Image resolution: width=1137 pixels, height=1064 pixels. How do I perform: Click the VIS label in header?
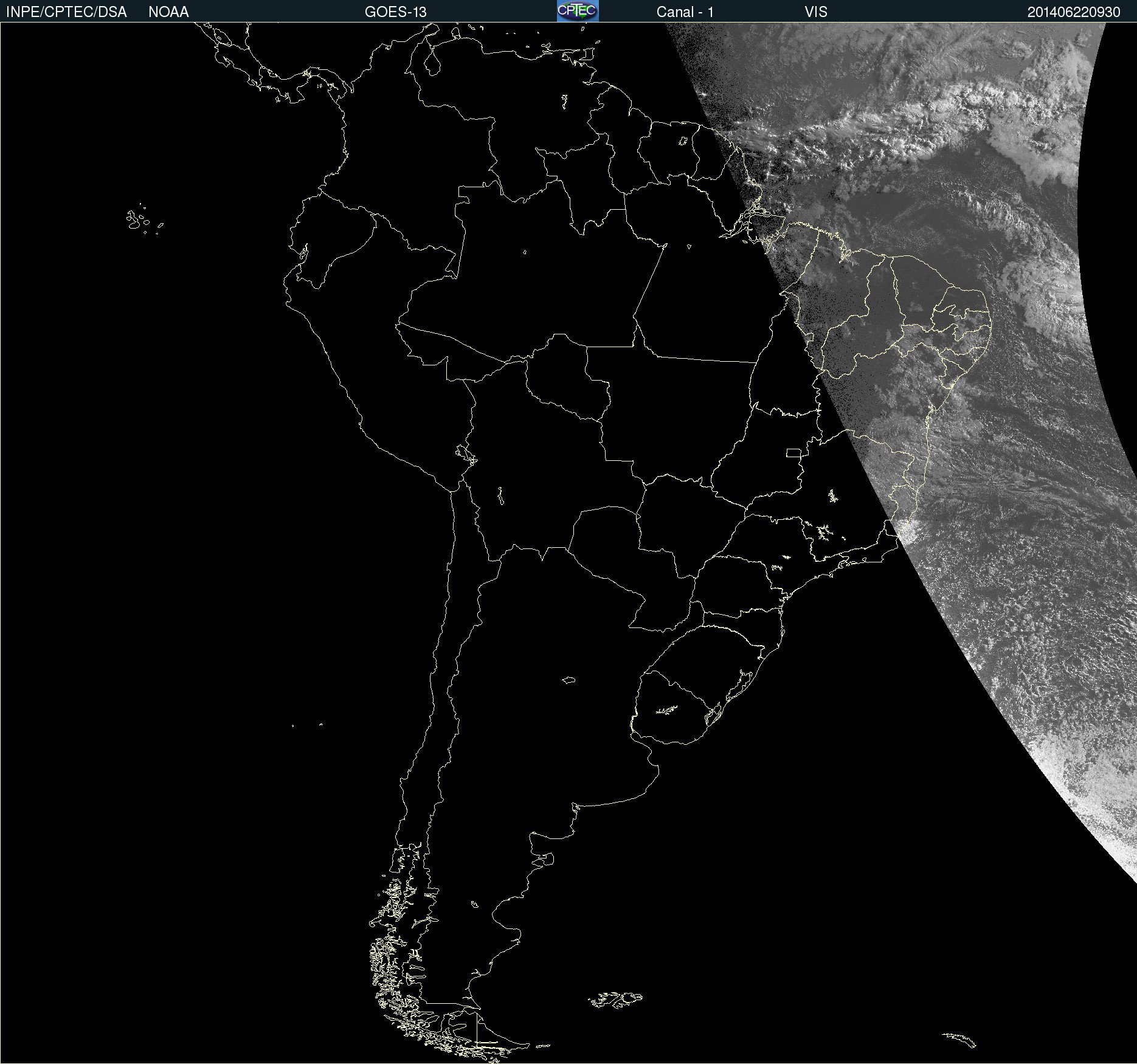click(815, 12)
